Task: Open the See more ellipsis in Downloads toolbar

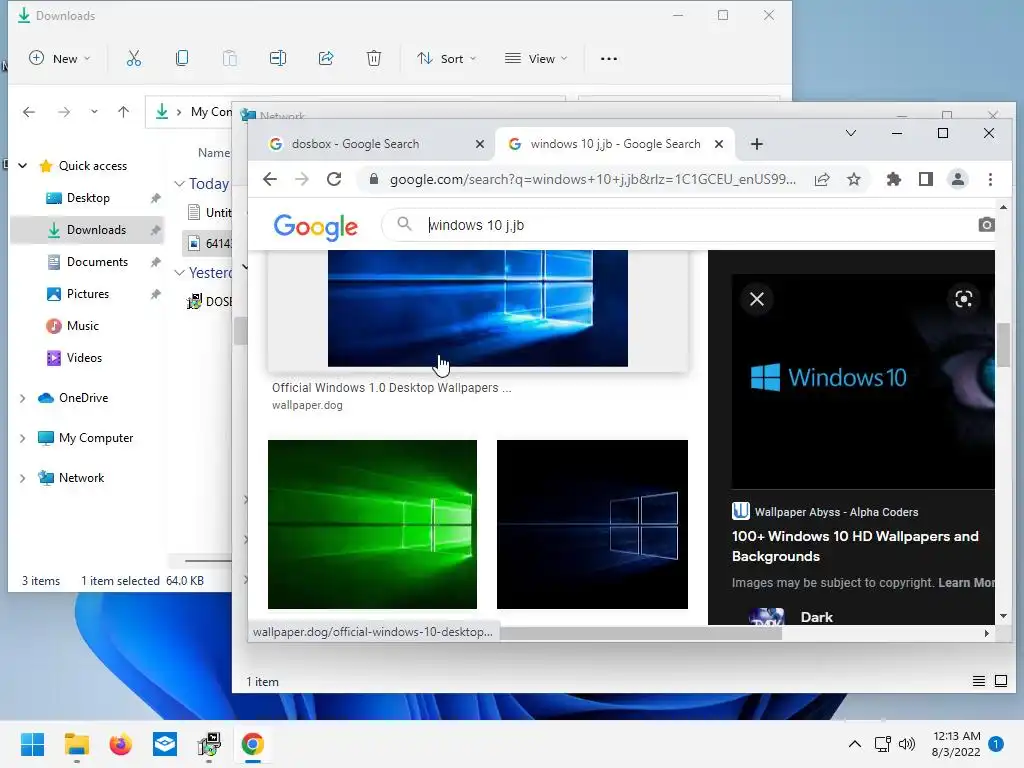Action: (609, 59)
